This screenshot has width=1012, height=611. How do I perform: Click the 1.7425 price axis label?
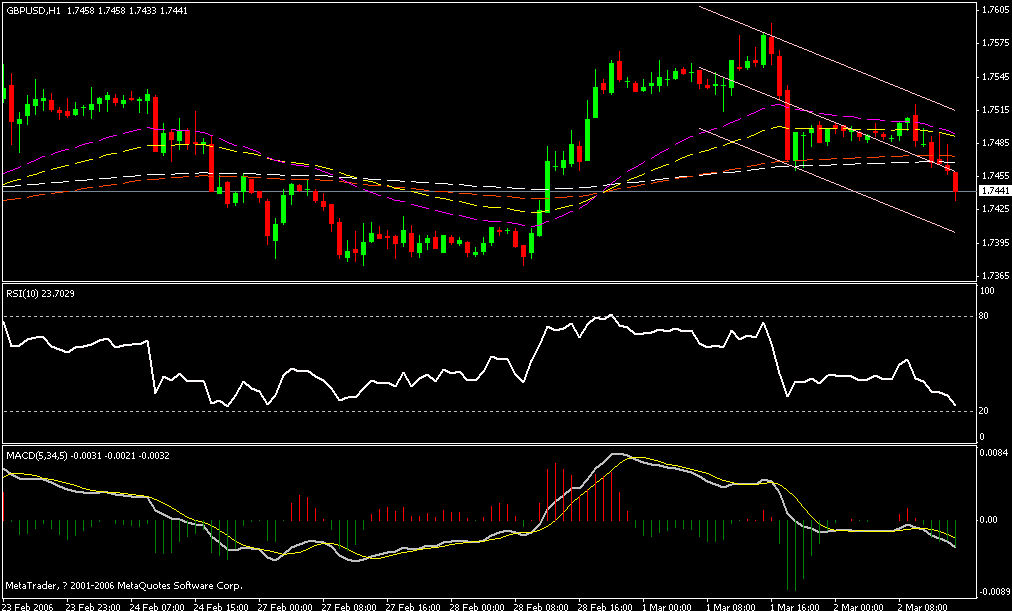click(x=994, y=208)
